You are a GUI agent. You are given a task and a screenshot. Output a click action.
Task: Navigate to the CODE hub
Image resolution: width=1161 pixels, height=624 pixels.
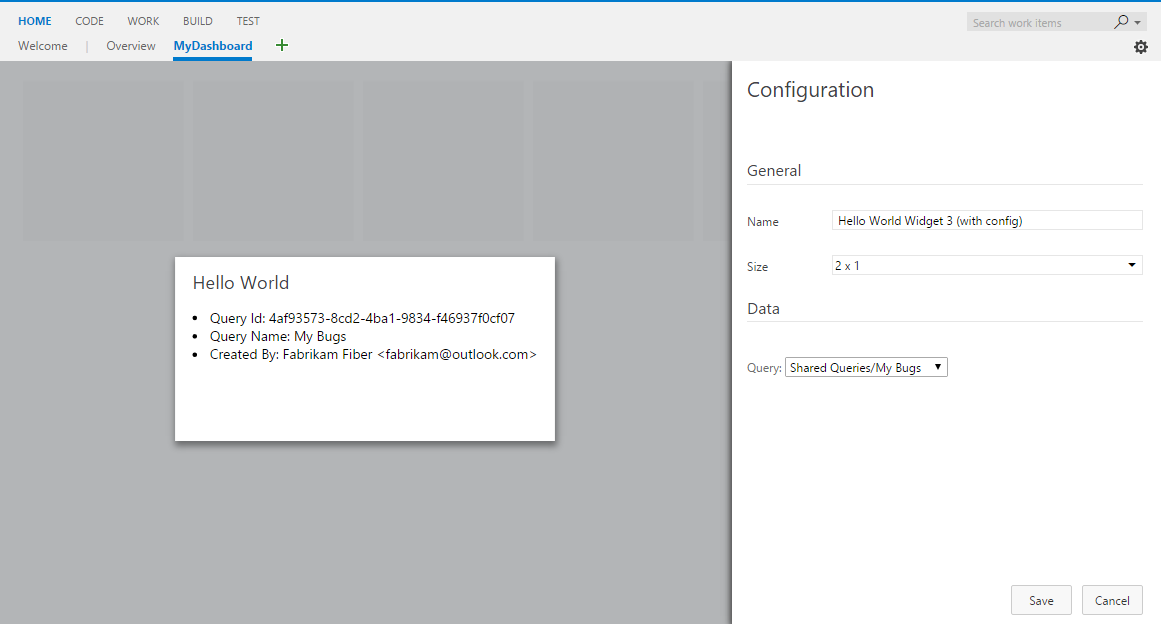89,20
